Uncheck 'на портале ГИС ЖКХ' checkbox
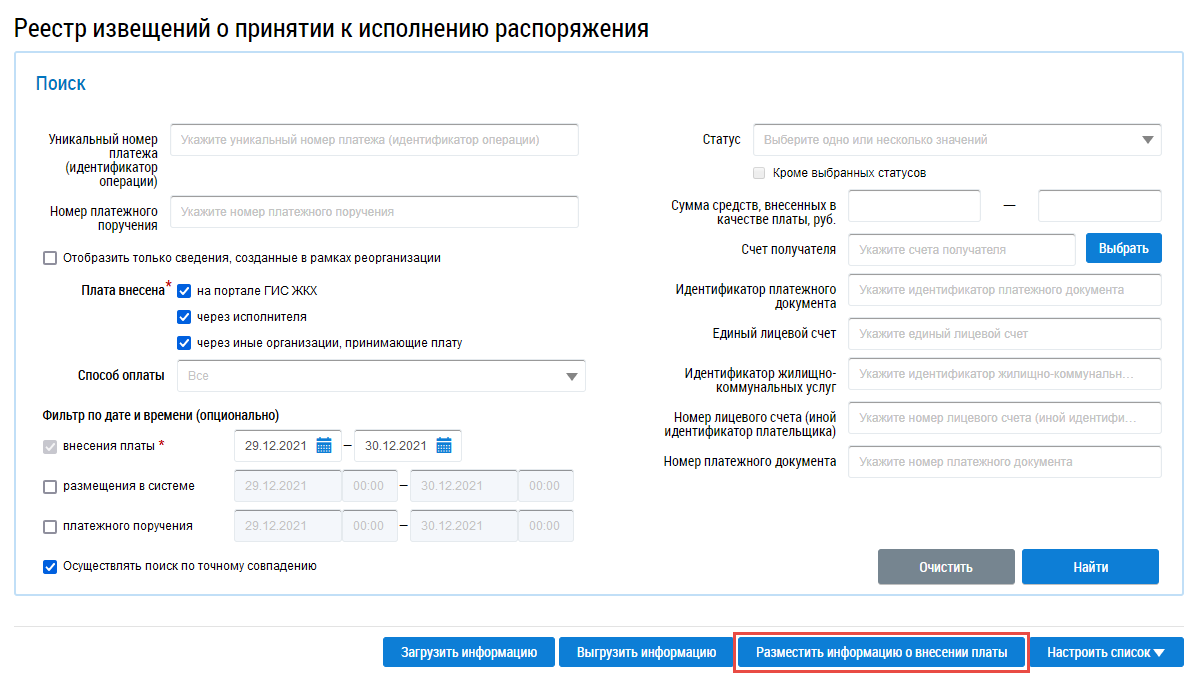This screenshot has height=682, width=1194. (x=184, y=291)
